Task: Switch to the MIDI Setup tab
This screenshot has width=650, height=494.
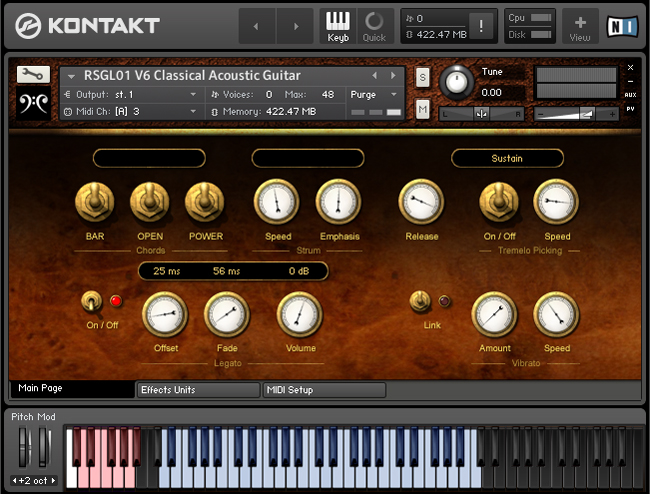Action: tap(325, 390)
